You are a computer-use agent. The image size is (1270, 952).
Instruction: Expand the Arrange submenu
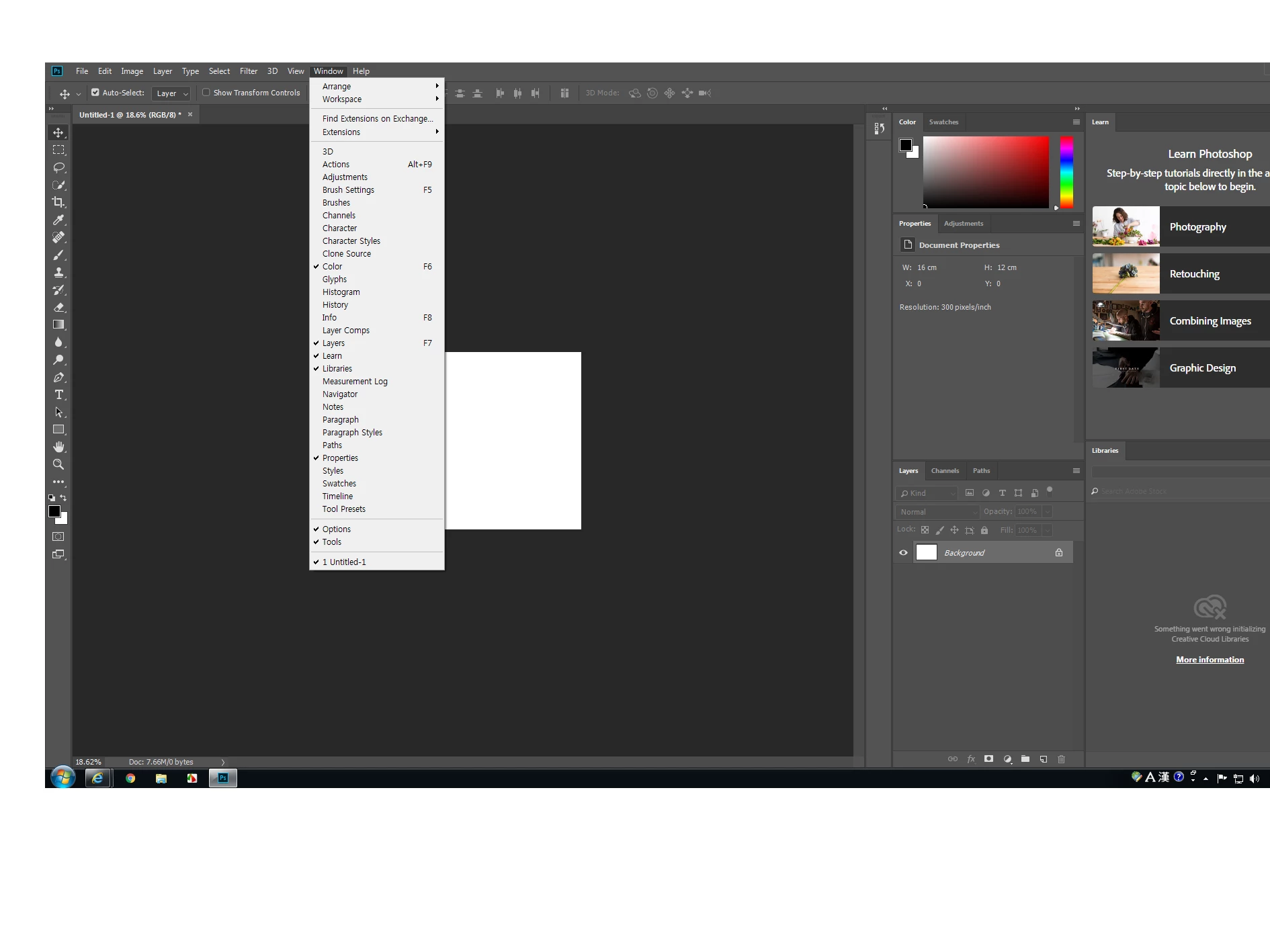(377, 86)
